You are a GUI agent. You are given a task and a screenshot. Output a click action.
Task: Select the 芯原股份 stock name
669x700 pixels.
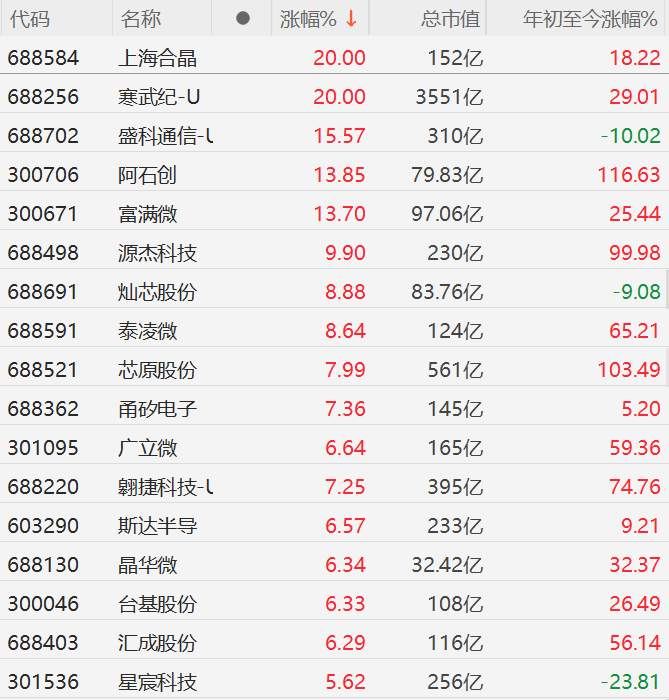158,370
